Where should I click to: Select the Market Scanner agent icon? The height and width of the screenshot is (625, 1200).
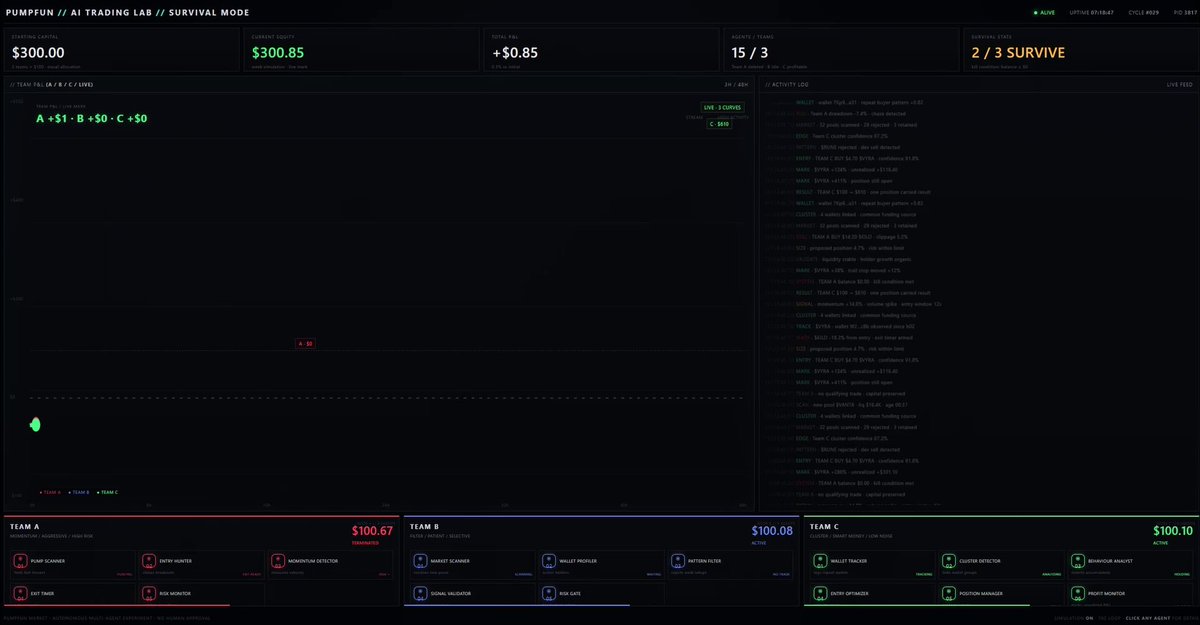click(x=420, y=563)
